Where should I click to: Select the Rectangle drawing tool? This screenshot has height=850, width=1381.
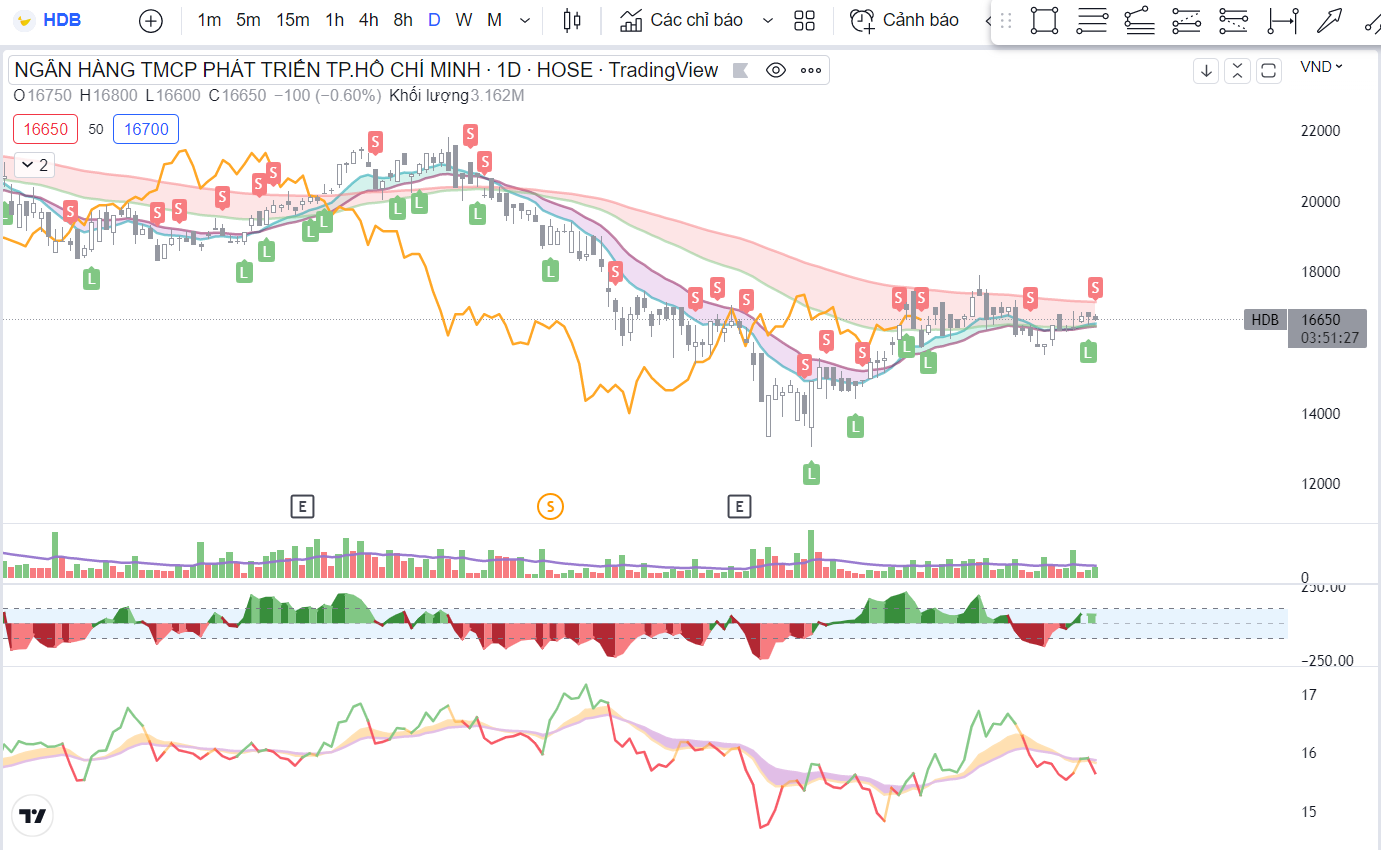tap(1045, 20)
